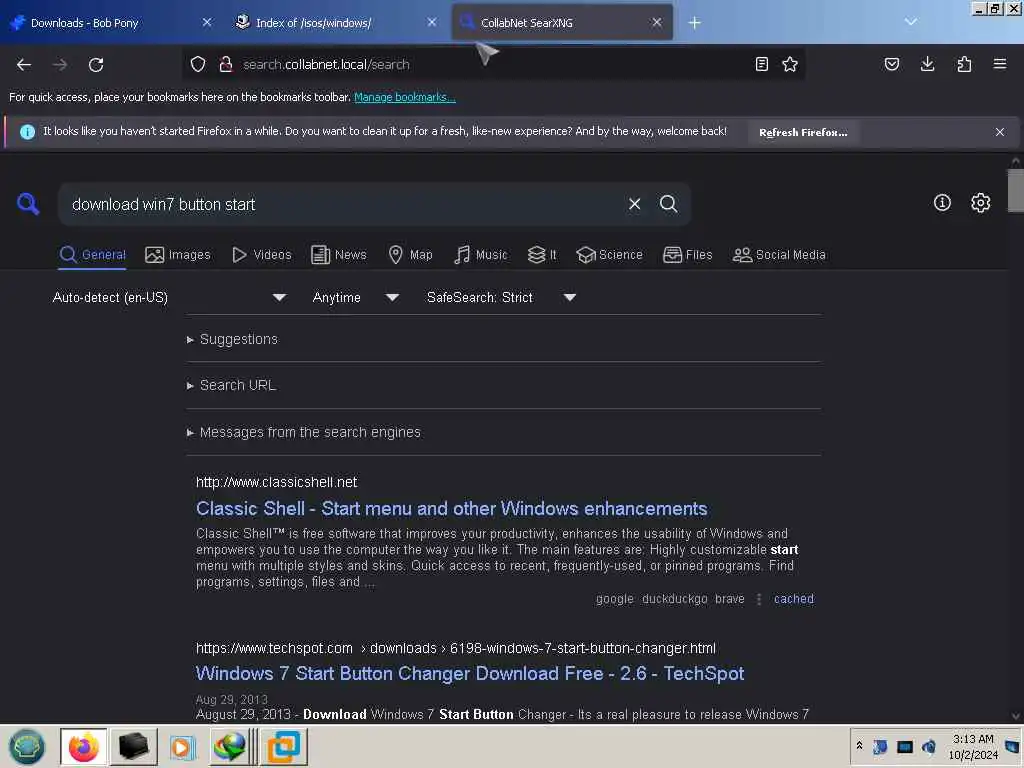Viewport: 1024px width, 768px height.
Task: Open cached link for Classic Shell result
Action: click(x=793, y=599)
